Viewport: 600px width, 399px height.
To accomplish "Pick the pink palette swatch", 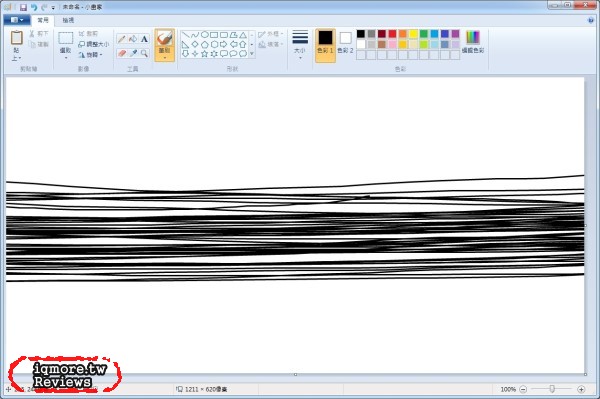I will 392,44.
